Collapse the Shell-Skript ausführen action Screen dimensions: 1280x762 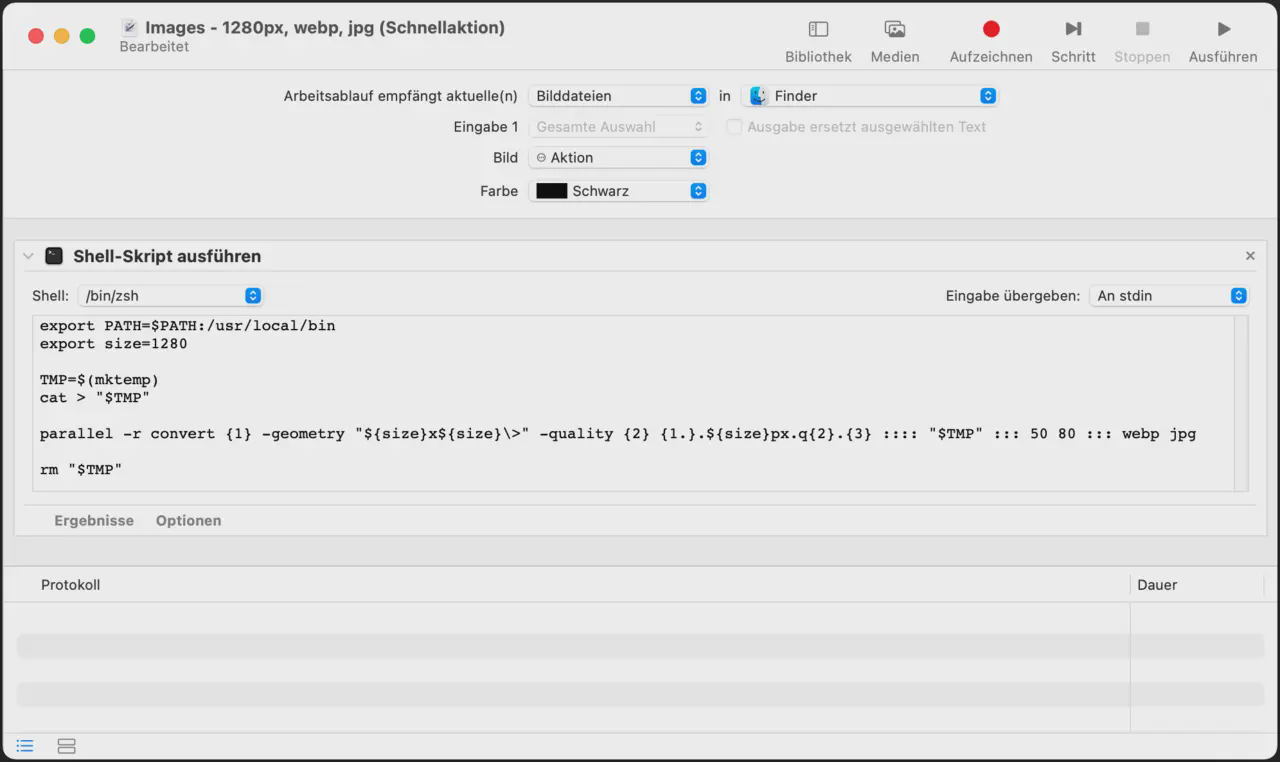click(x=28, y=256)
